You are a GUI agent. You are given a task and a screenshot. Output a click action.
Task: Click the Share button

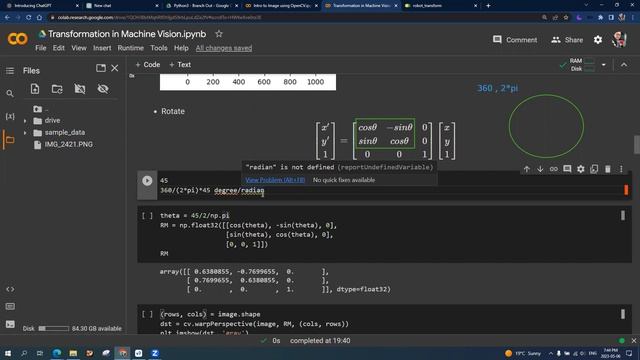pos(567,40)
